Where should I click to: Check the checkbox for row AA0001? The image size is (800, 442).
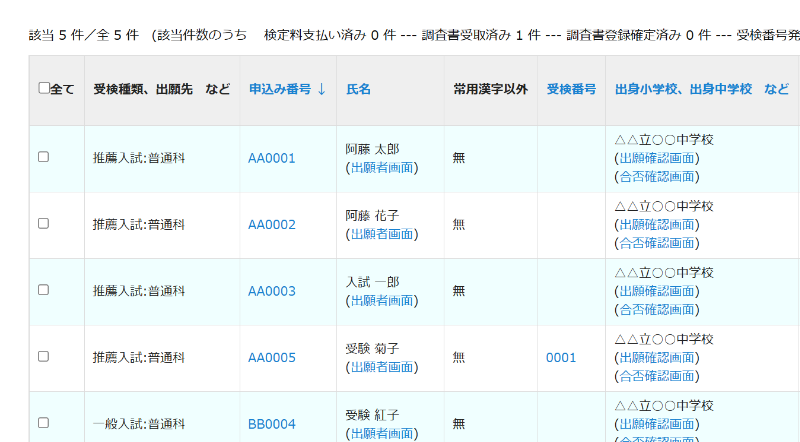pos(43,157)
